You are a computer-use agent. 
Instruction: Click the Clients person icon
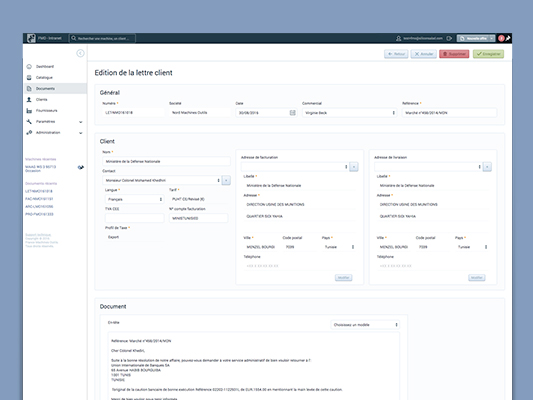tap(29, 100)
